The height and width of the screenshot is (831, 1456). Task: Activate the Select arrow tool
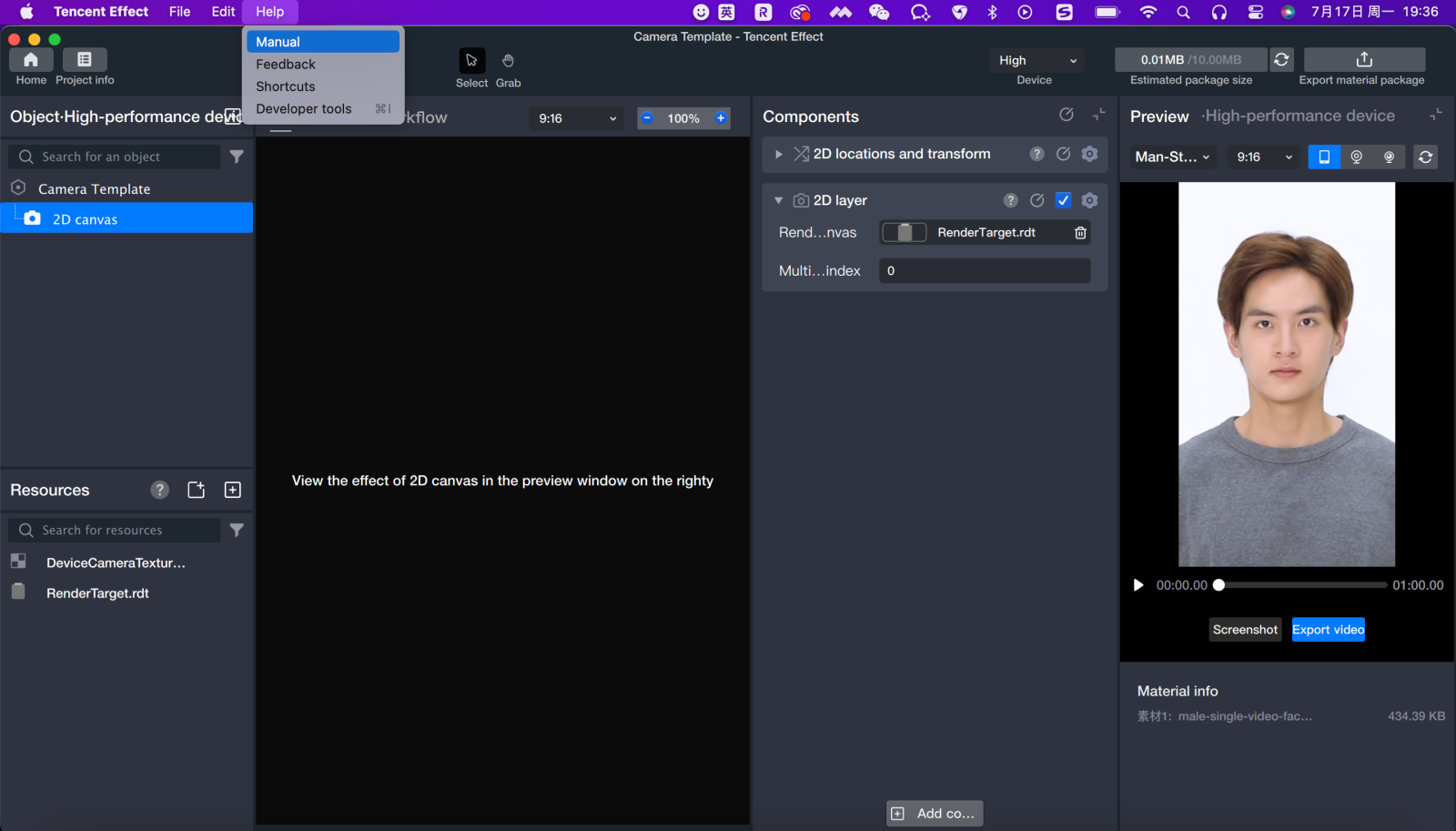click(471, 60)
